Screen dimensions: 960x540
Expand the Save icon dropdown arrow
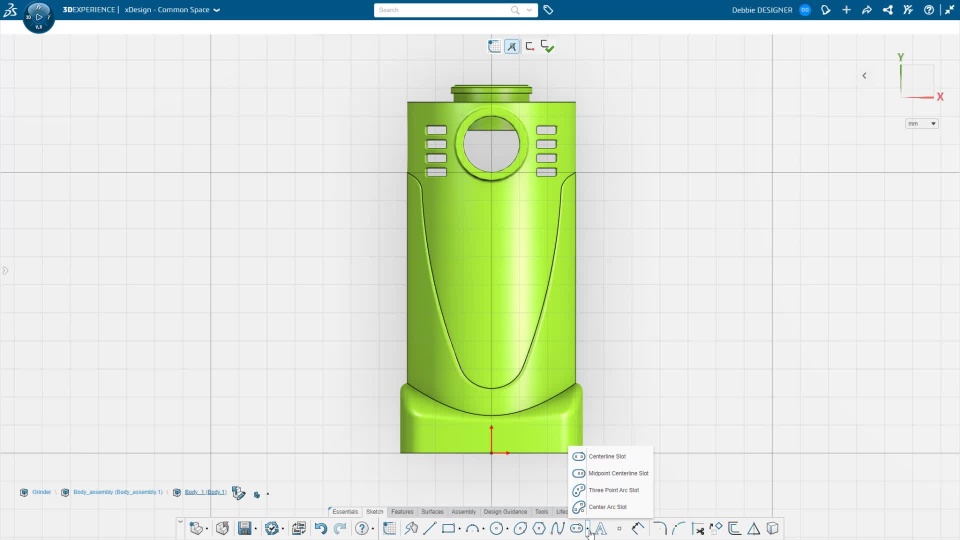coord(256,529)
